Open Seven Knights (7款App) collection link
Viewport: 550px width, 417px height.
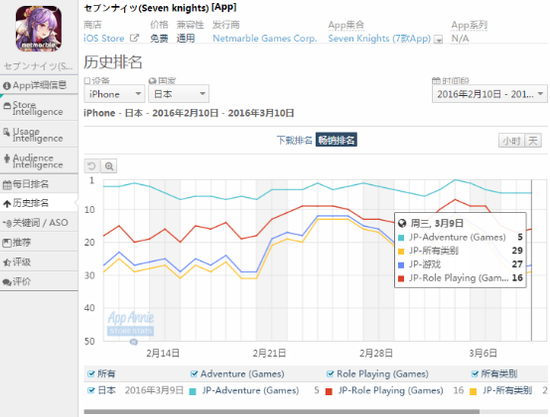click(x=379, y=39)
